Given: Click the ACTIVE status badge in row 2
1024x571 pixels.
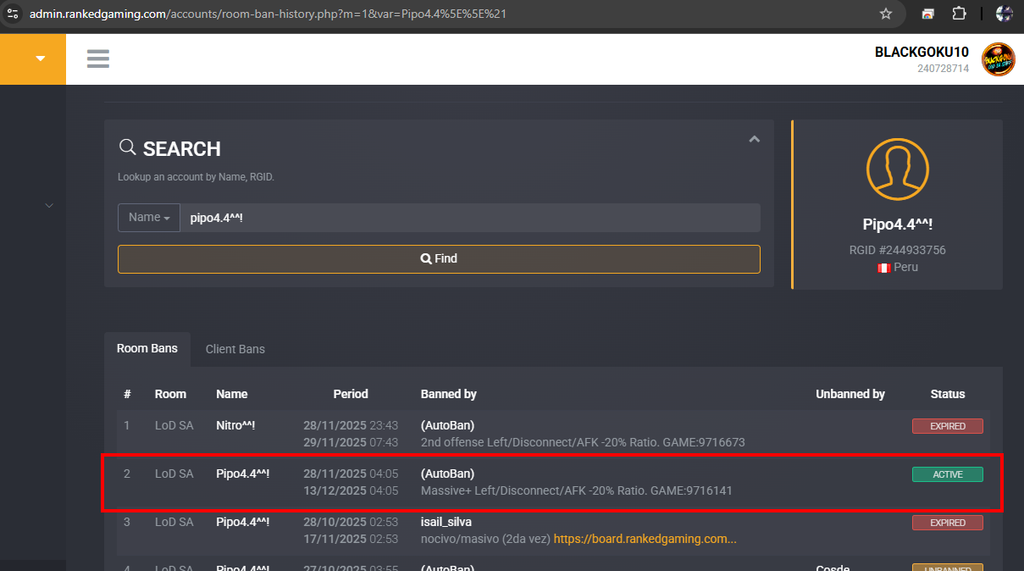Looking at the screenshot, I should click(948, 474).
